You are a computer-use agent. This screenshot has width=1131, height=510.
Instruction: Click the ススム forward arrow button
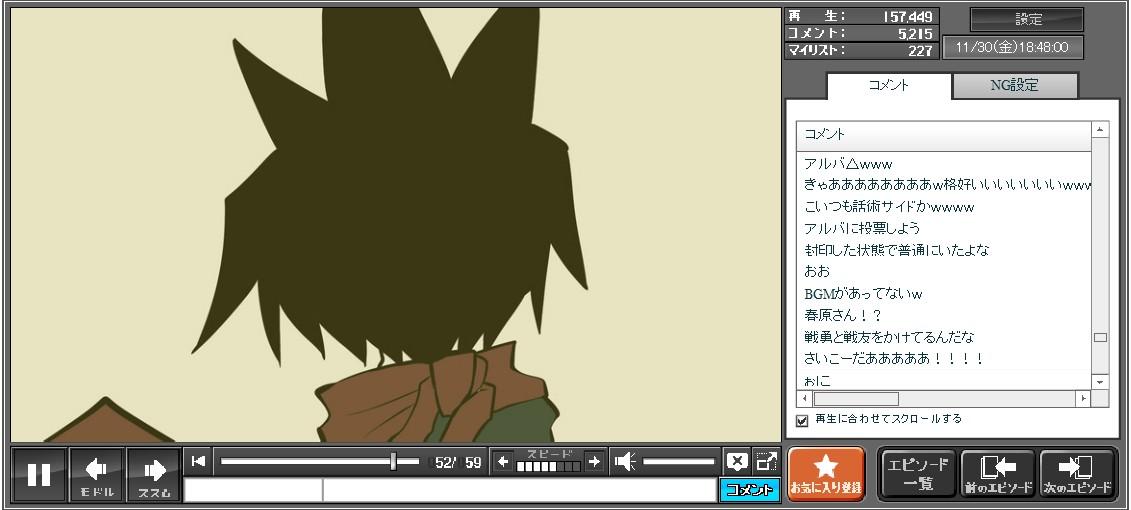tap(153, 474)
